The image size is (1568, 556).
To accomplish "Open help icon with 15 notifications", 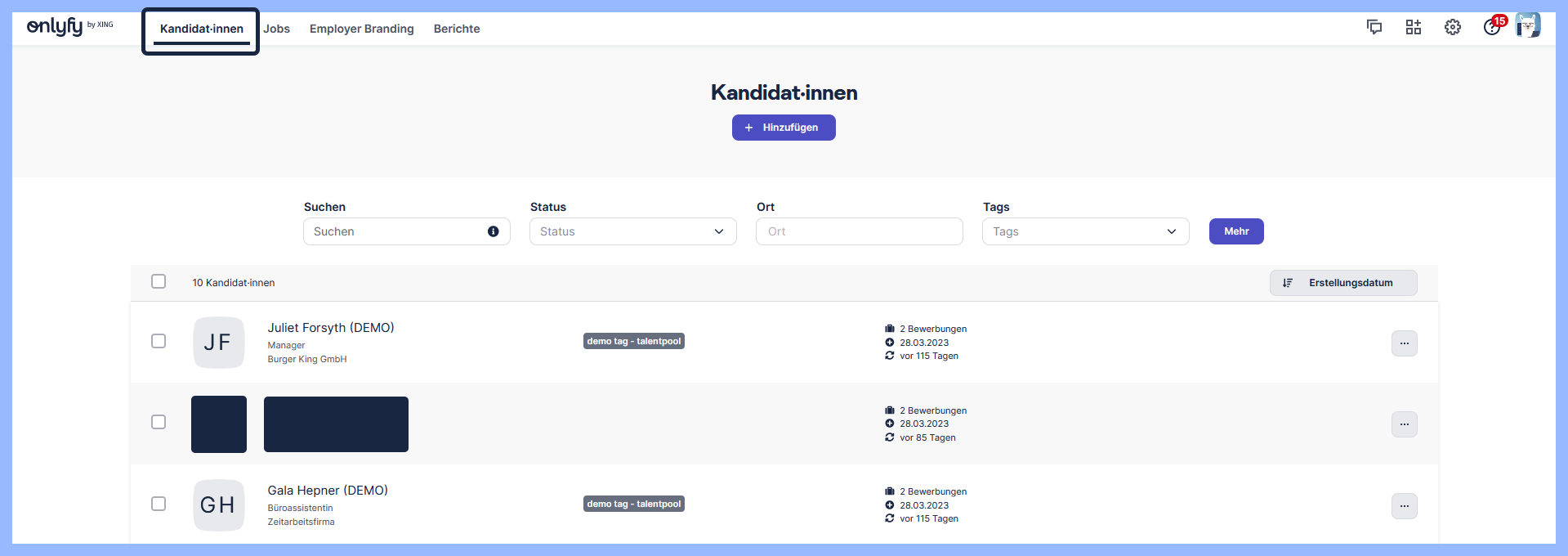I will point(1492,27).
